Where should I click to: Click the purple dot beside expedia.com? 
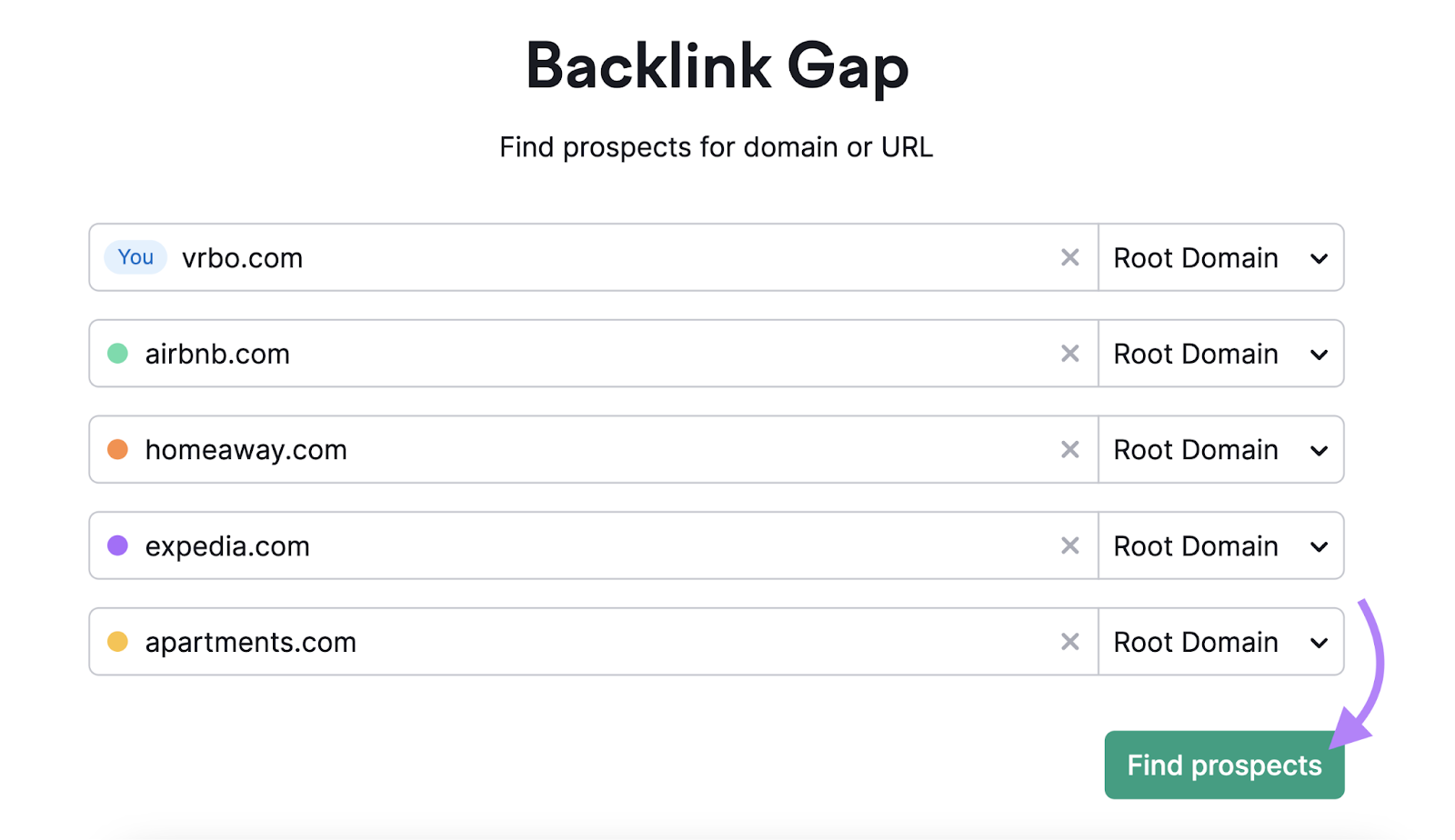118,545
